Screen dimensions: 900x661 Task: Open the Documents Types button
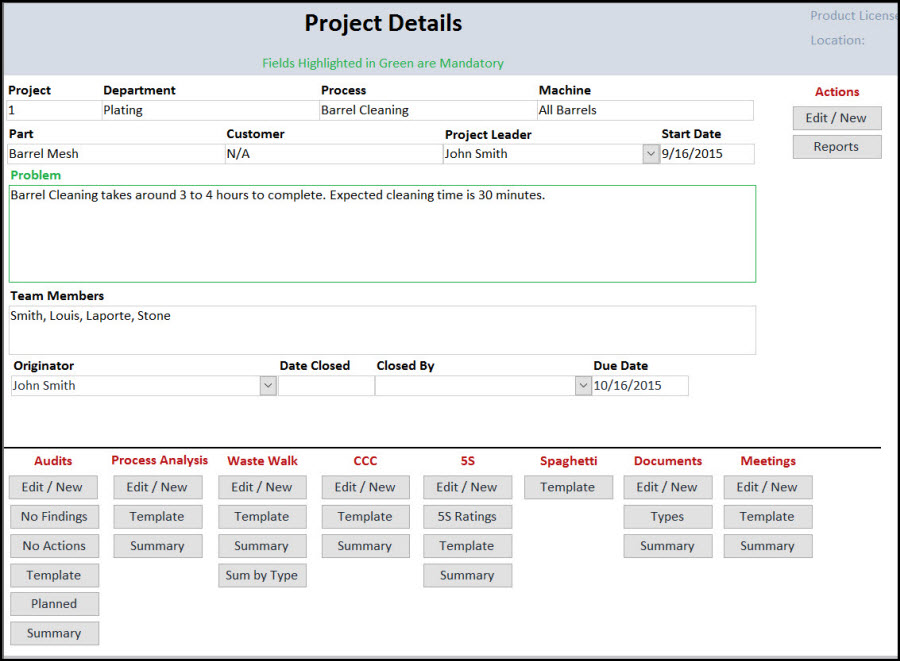click(x=667, y=517)
